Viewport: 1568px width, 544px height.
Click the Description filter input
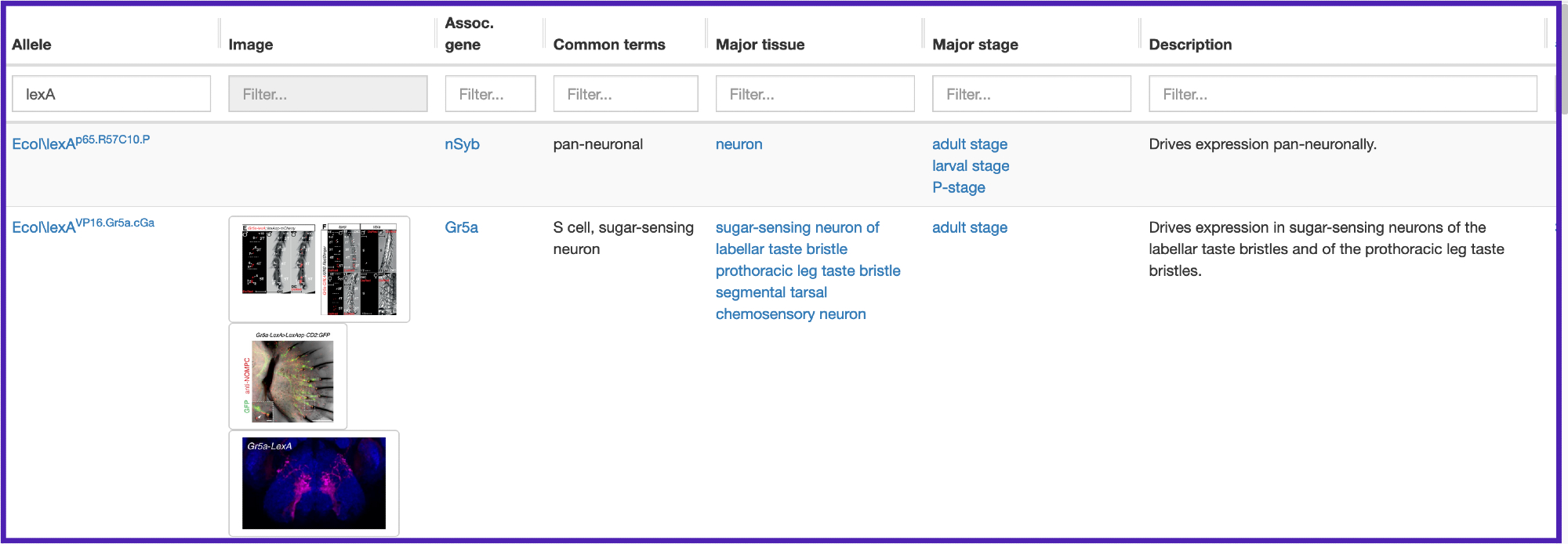(1342, 94)
